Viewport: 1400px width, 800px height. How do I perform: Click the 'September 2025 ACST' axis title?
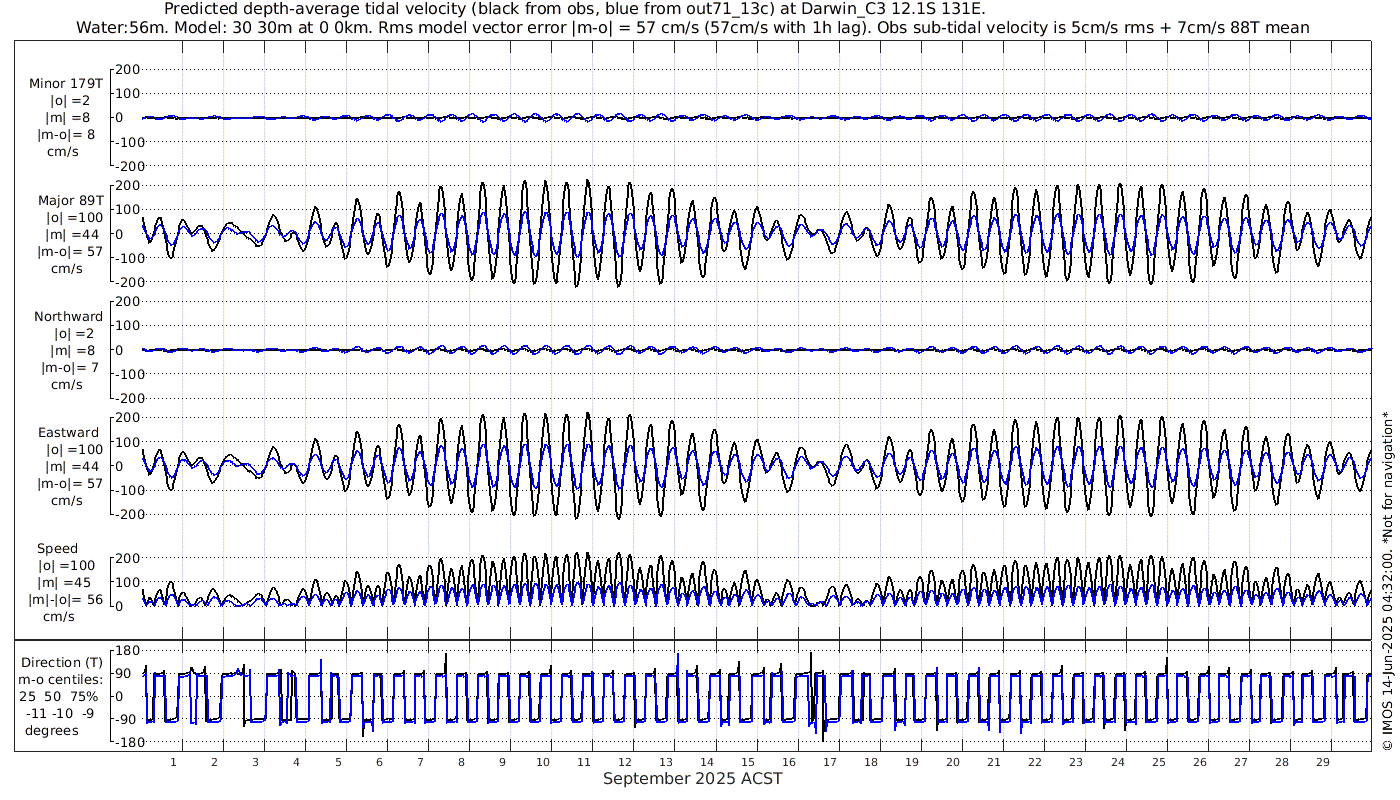[x=692, y=778]
